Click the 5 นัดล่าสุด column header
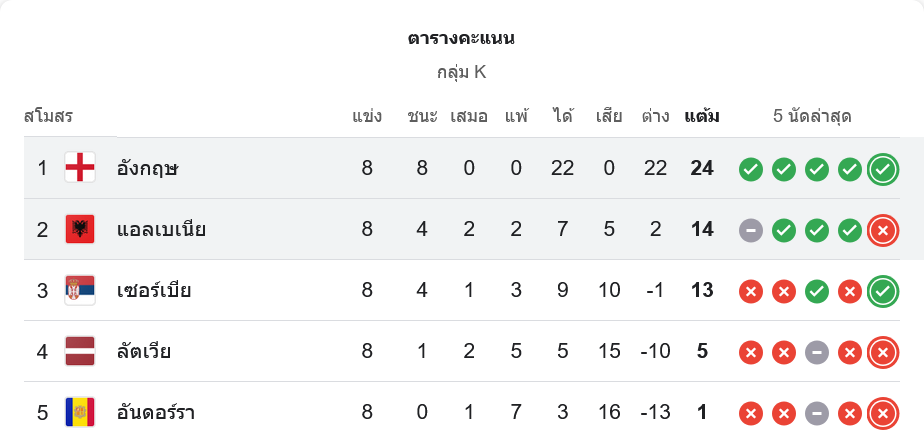 coord(812,116)
